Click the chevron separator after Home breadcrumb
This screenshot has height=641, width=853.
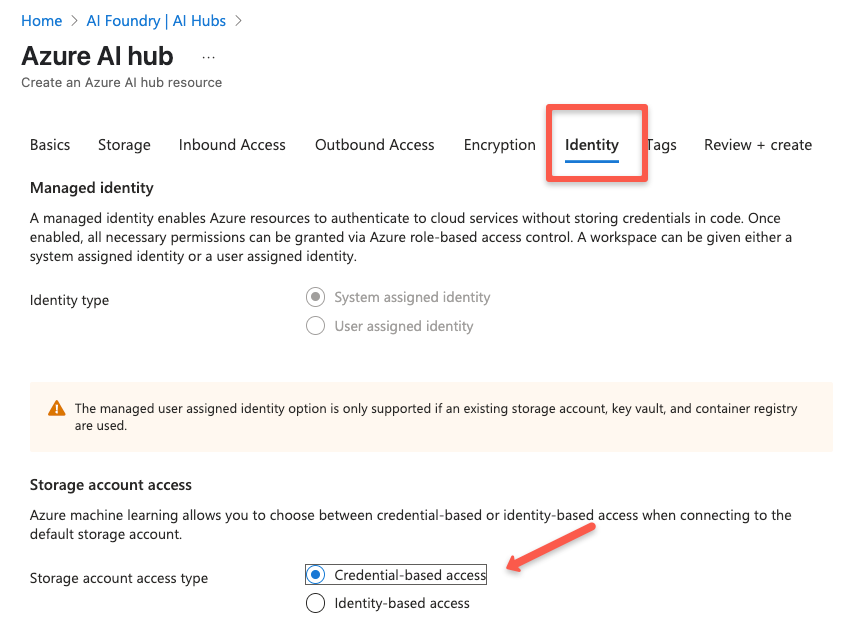tap(72, 20)
